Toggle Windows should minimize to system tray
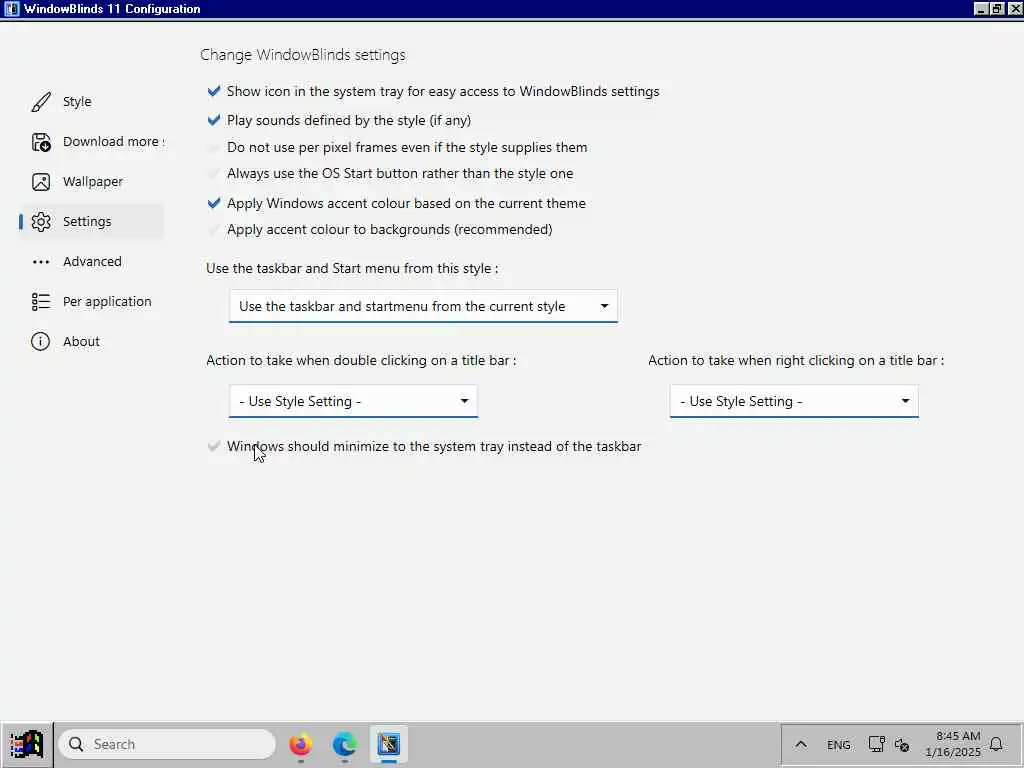This screenshot has height=768, width=1024. (214, 447)
